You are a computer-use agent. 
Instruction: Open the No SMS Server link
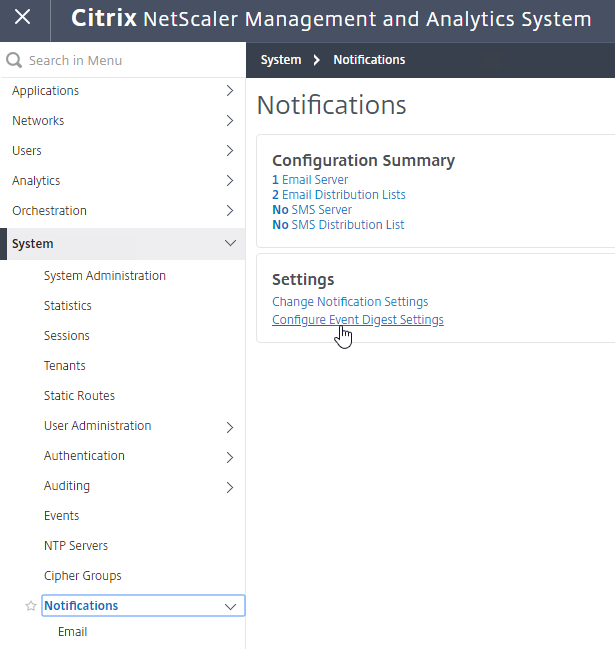[312, 209]
